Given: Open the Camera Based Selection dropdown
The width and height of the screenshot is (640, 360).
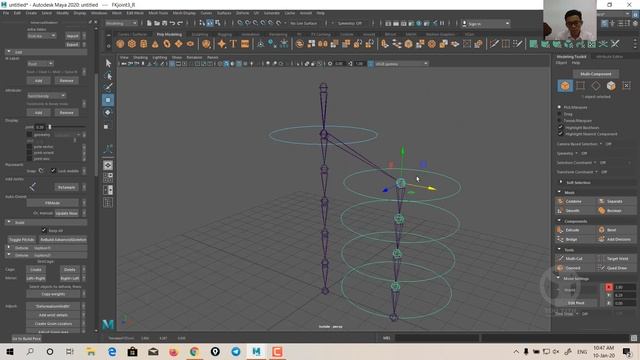Looking at the screenshot, I should coord(601,144).
